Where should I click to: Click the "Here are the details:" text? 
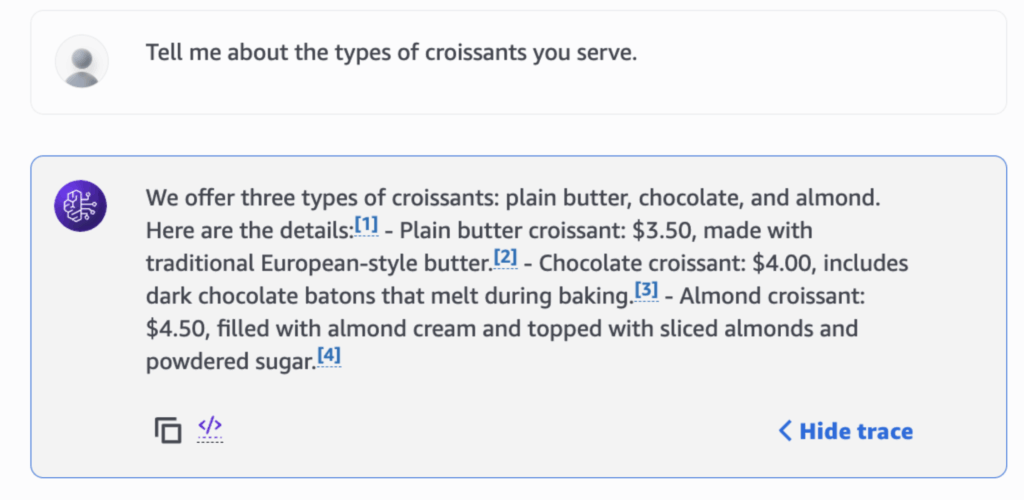coord(249,231)
